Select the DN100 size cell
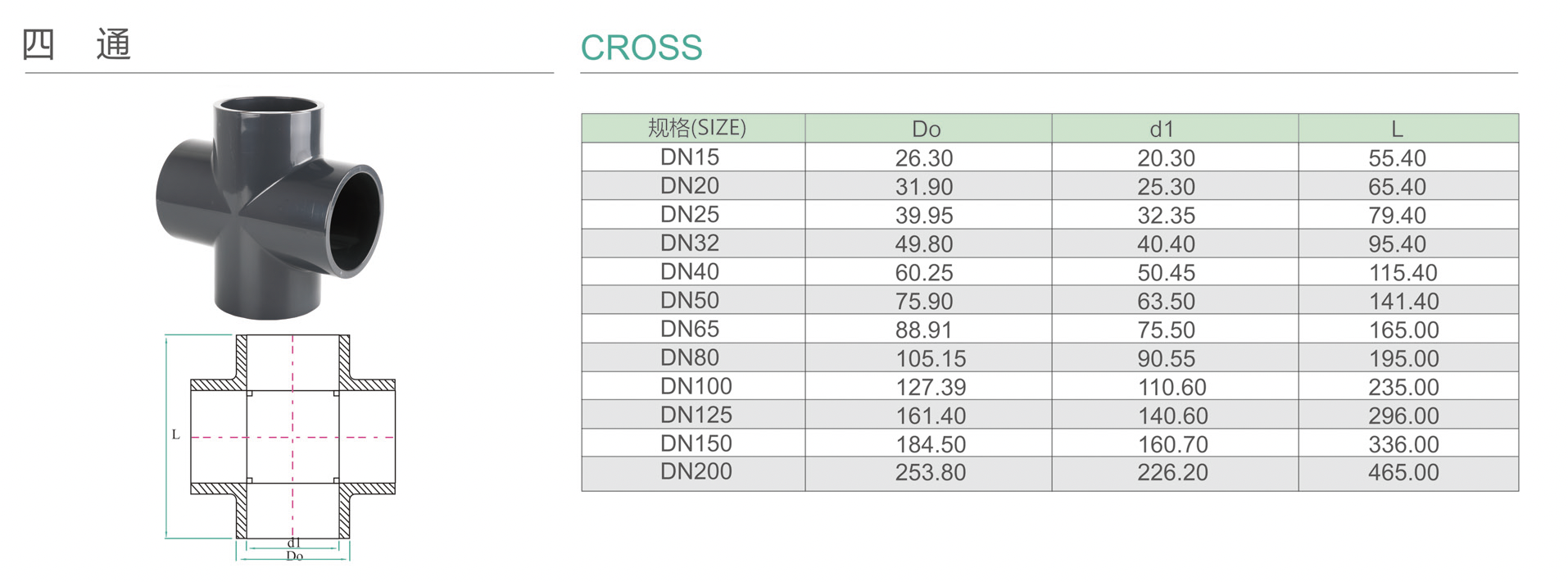Image resolution: width=1568 pixels, height=582 pixels. coord(696,386)
